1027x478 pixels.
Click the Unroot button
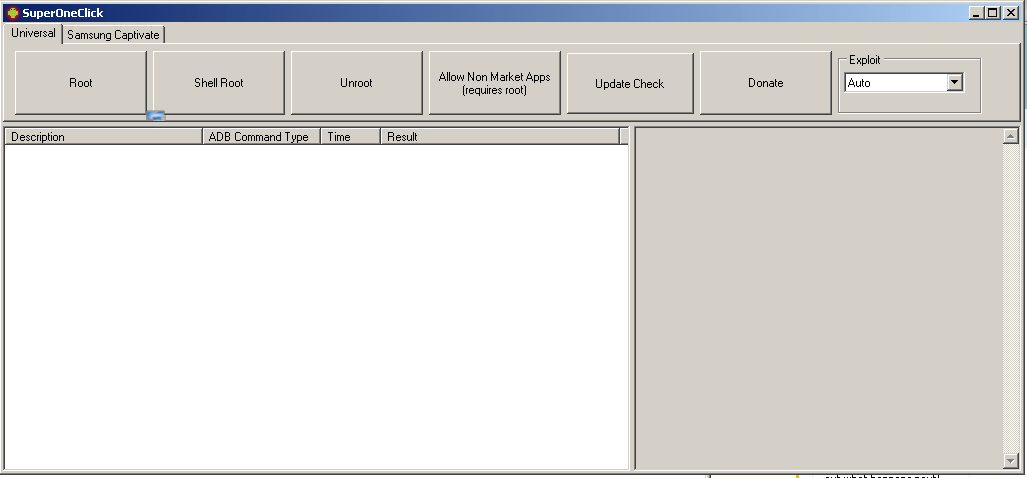tap(356, 83)
